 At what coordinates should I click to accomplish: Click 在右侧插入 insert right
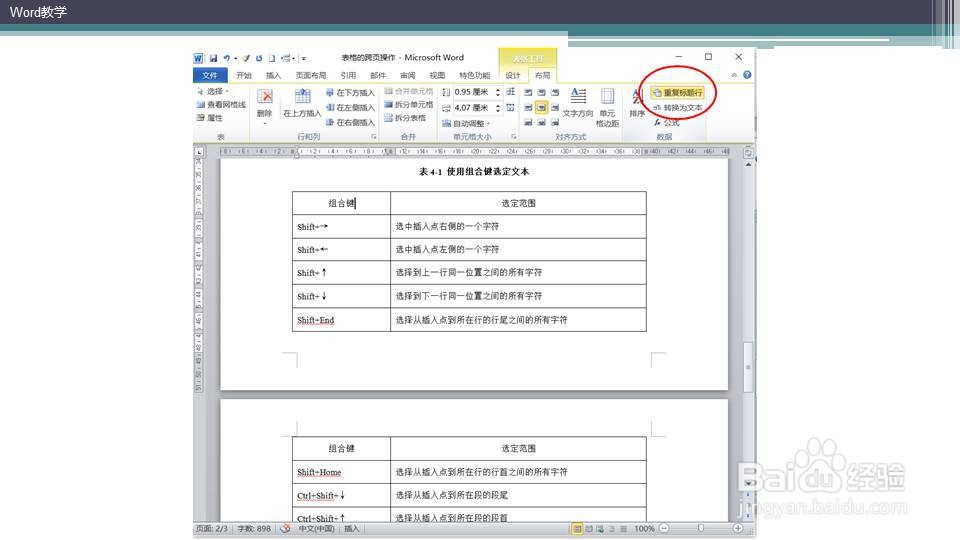(350, 122)
